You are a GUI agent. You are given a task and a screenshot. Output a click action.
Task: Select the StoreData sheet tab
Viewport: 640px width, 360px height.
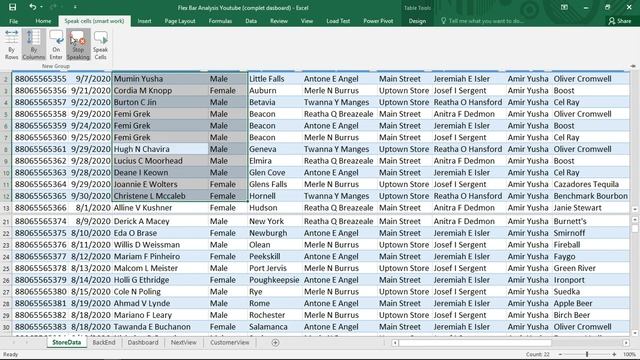point(67,342)
